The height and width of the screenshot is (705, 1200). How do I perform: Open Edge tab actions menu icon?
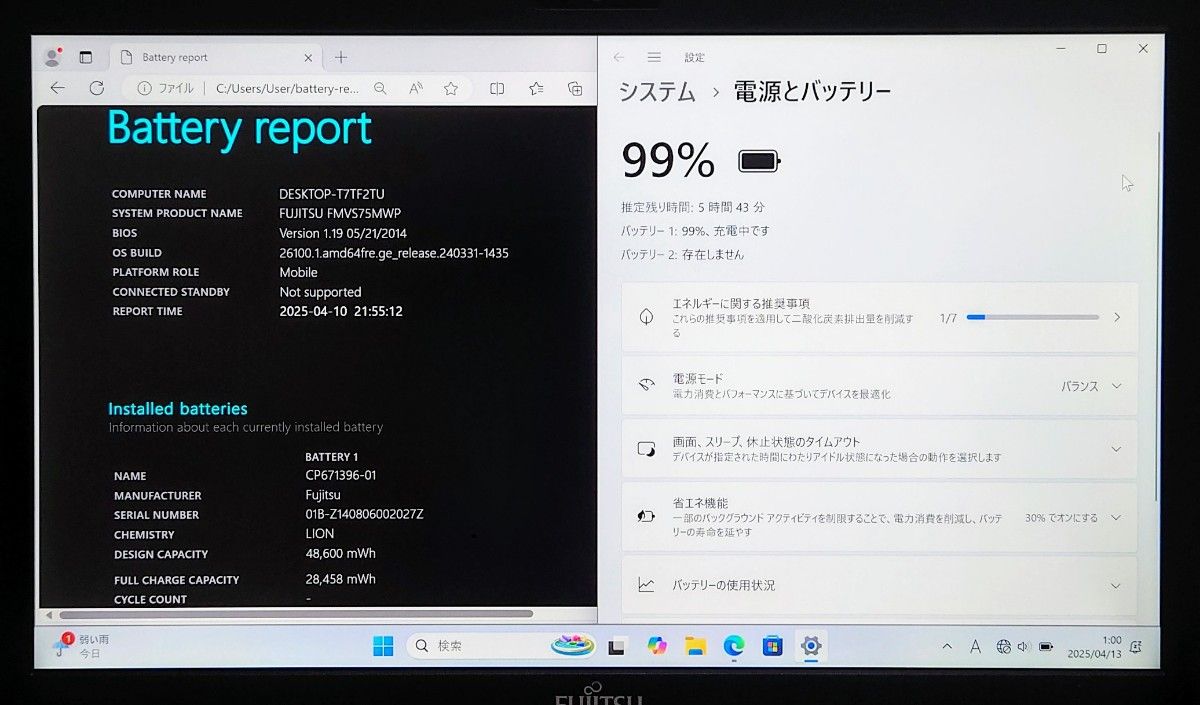(x=86, y=57)
